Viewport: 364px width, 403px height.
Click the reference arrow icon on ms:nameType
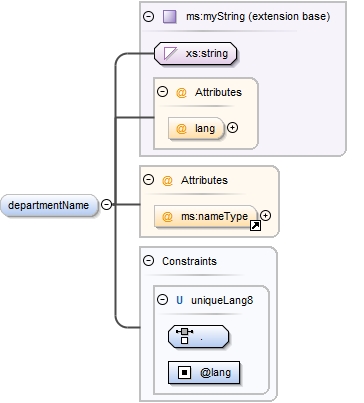coord(255,226)
